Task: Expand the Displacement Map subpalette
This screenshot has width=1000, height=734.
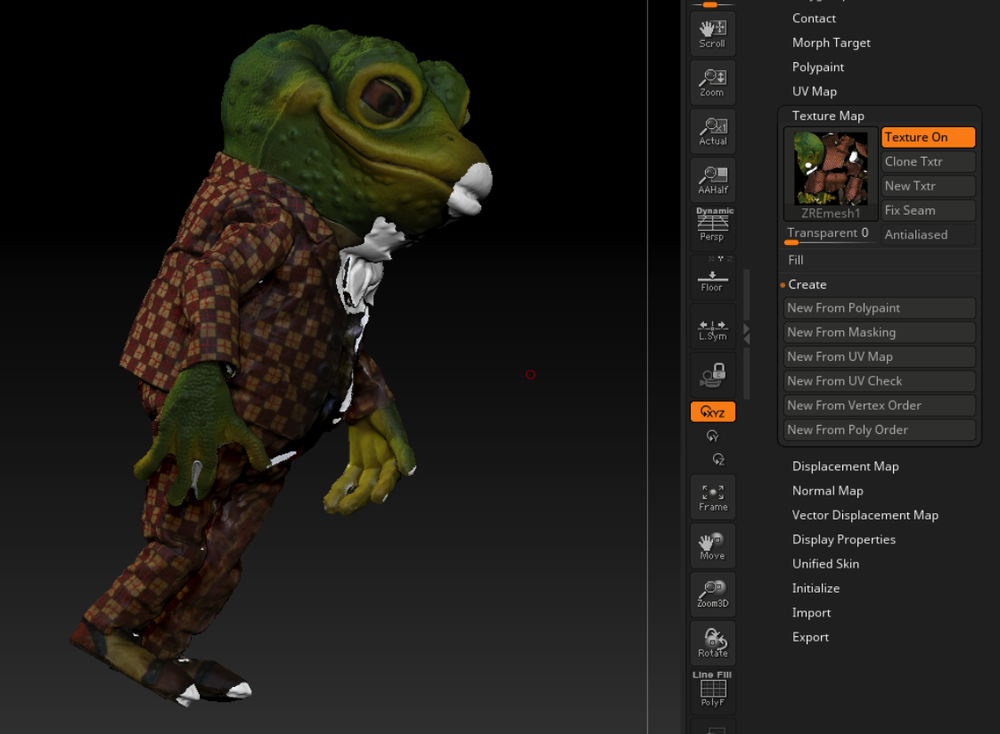Action: point(845,466)
